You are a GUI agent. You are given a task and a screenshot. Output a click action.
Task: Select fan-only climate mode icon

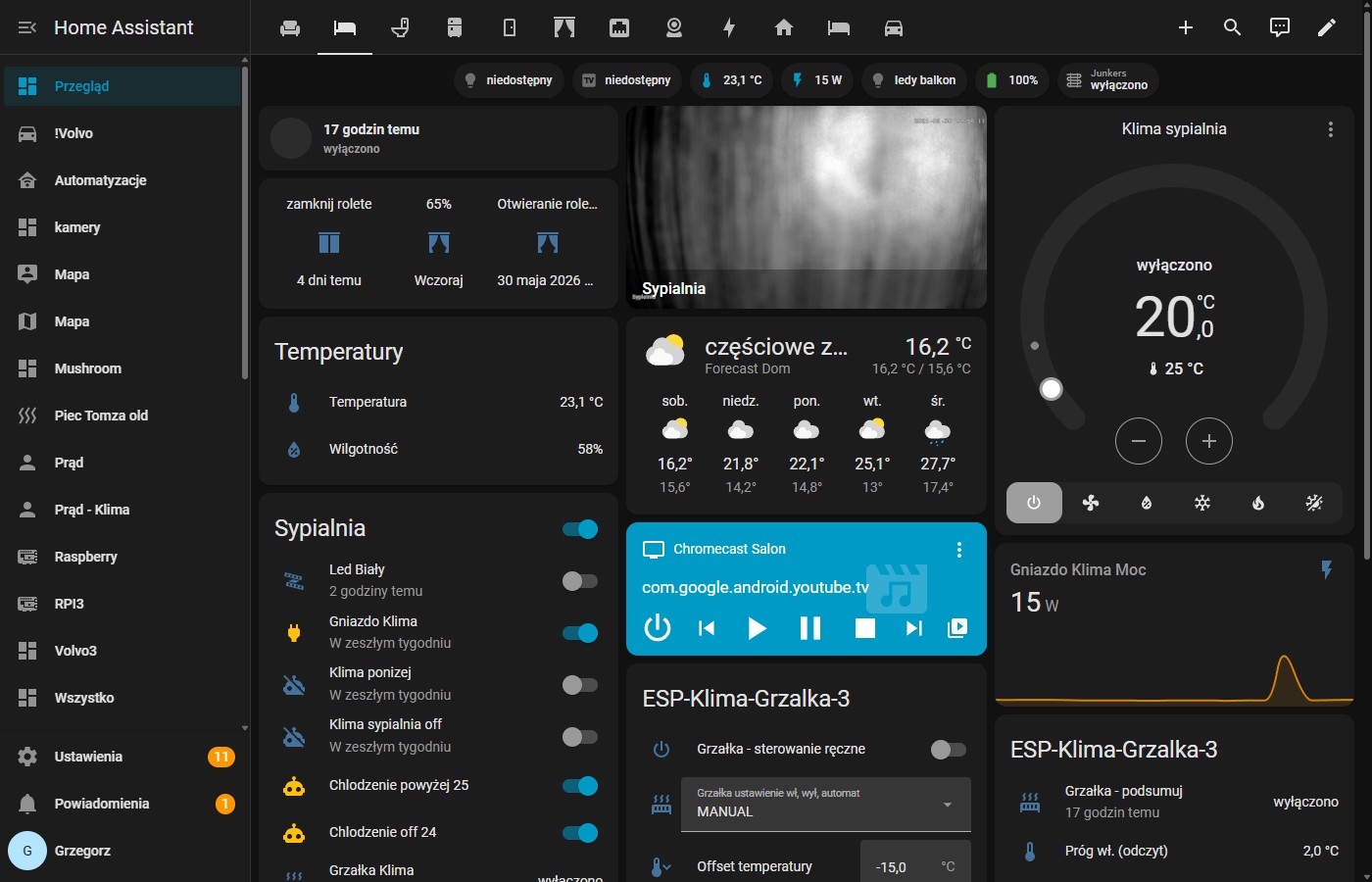(1091, 503)
